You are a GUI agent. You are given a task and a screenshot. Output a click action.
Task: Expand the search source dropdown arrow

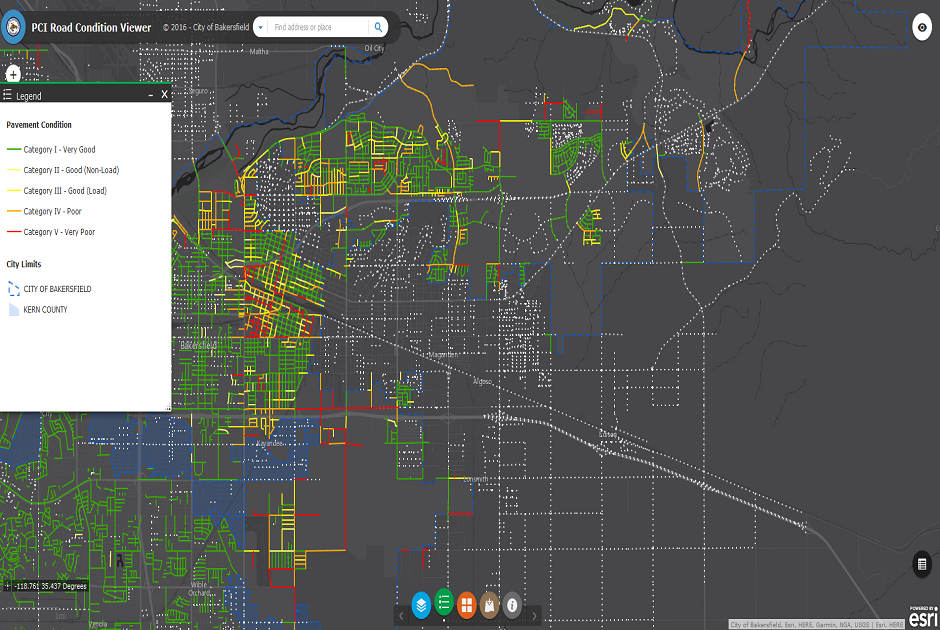point(260,27)
